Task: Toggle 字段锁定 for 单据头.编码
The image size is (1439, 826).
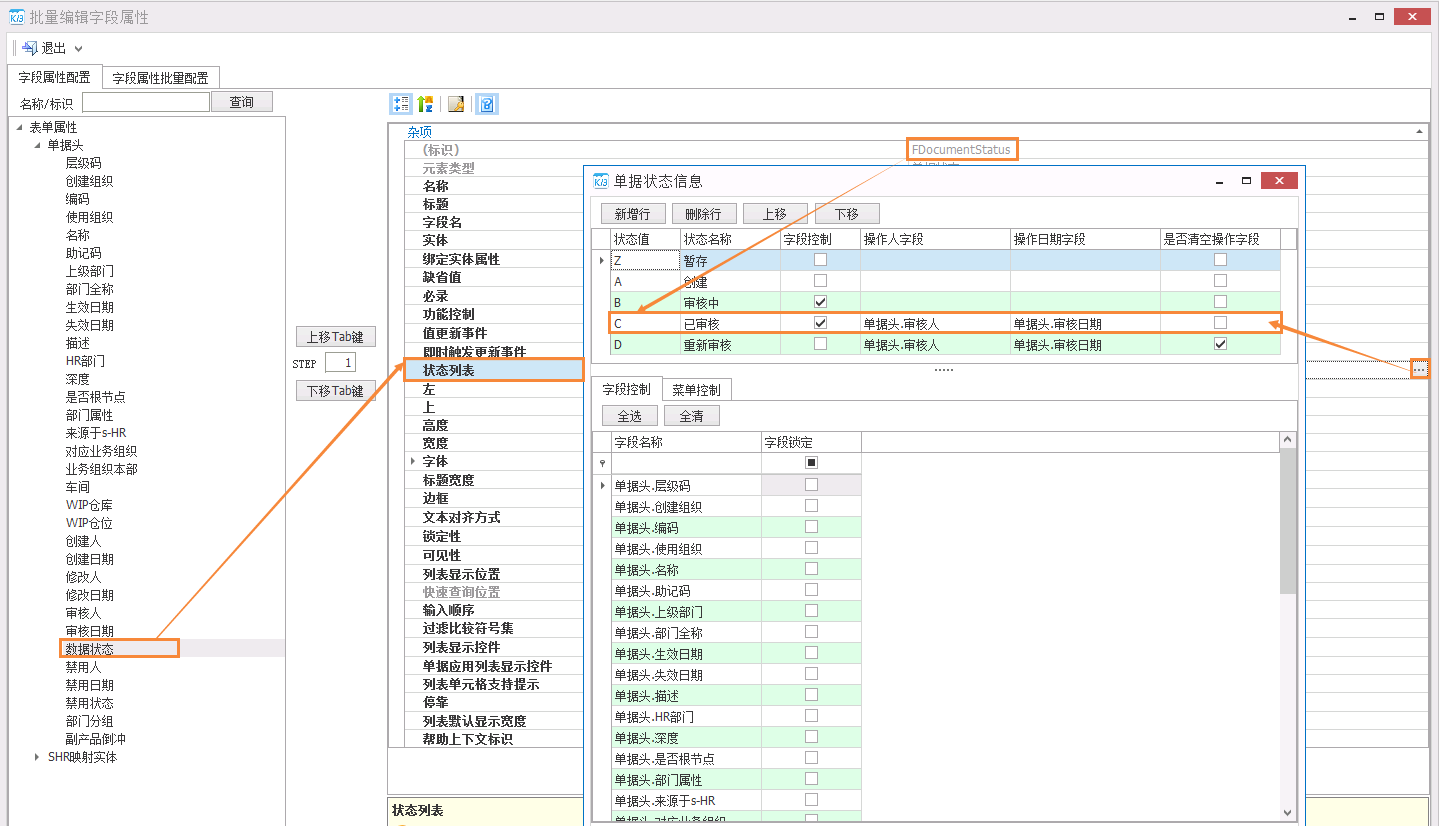Action: point(811,527)
